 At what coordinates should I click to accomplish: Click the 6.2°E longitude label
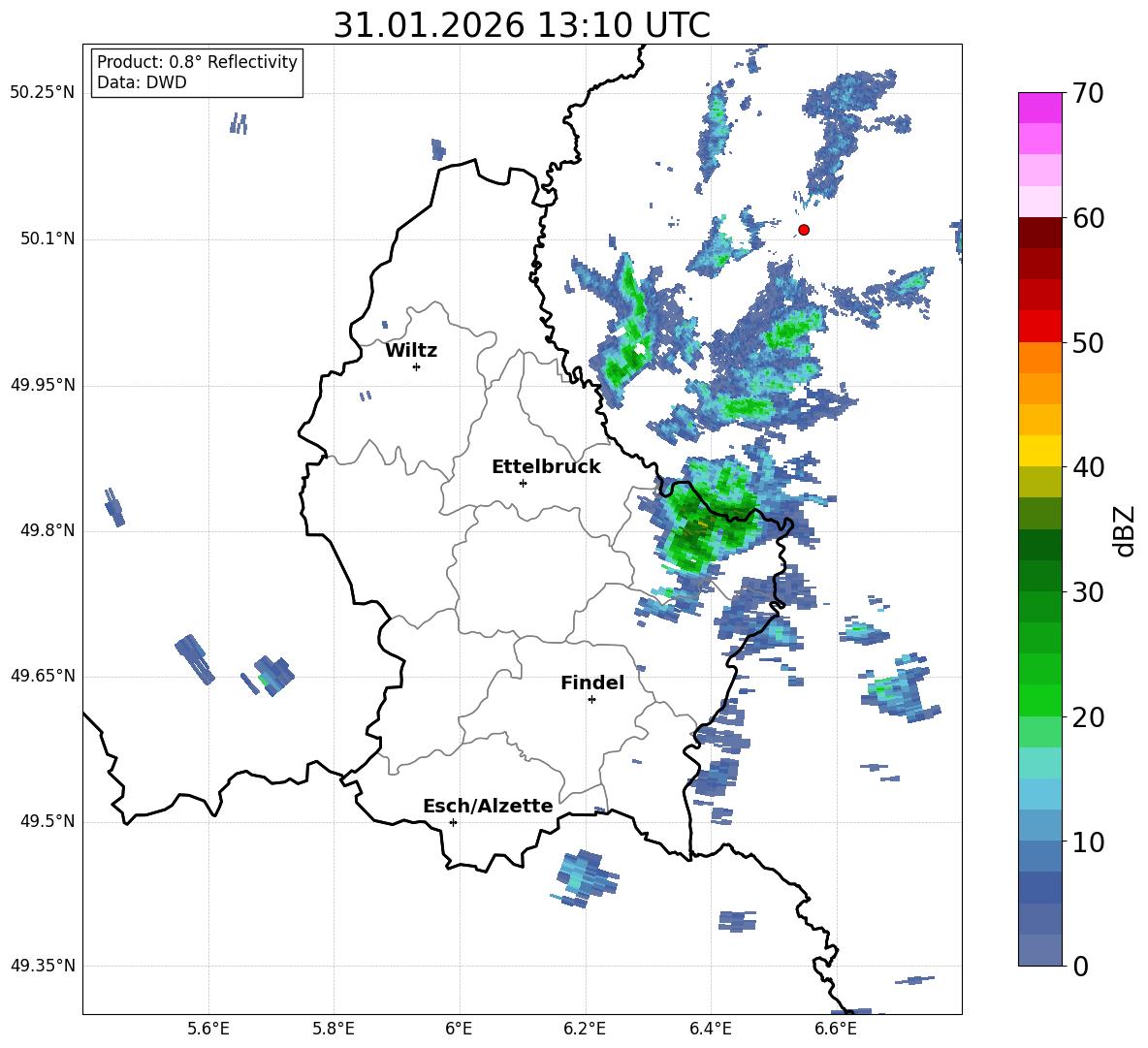pos(585,1029)
